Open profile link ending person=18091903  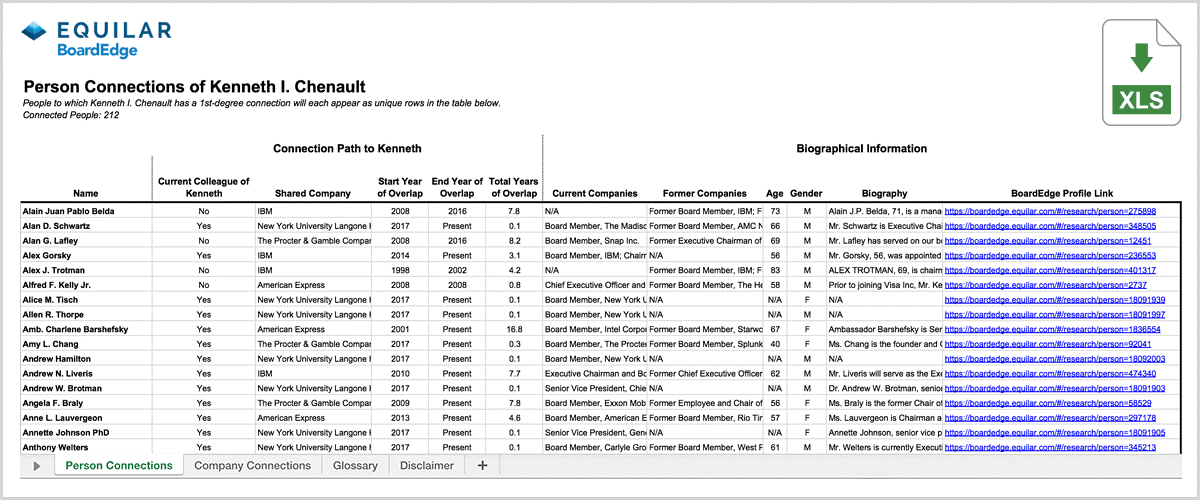pyautogui.click(x=1055, y=388)
